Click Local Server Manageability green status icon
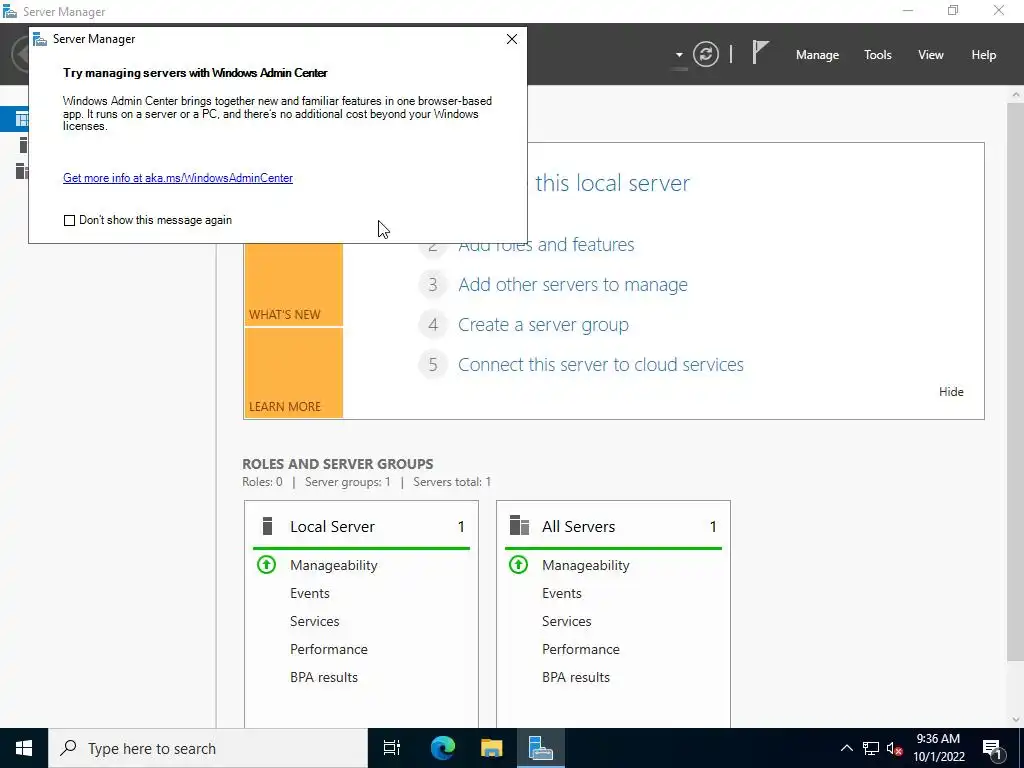 pos(266,565)
